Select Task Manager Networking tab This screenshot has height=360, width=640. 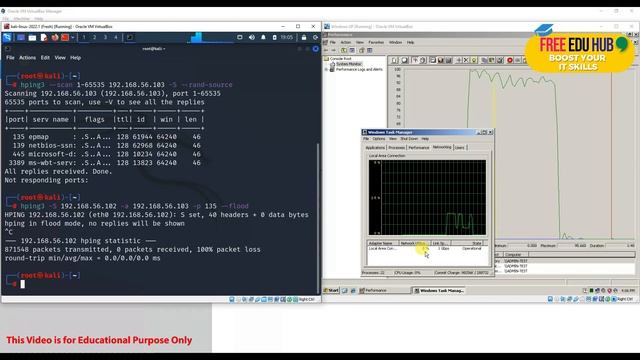[442, 147]
